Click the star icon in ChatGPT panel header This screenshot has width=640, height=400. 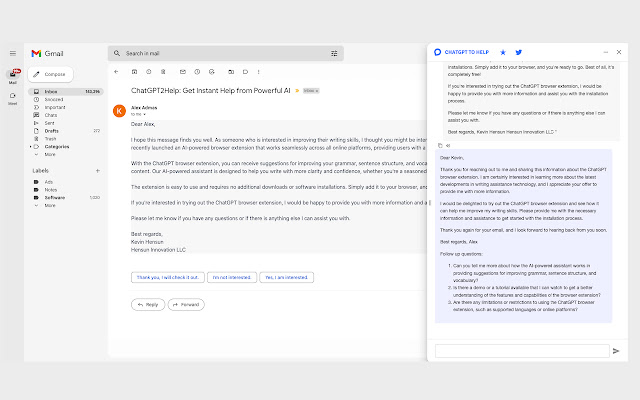point(503,52)
